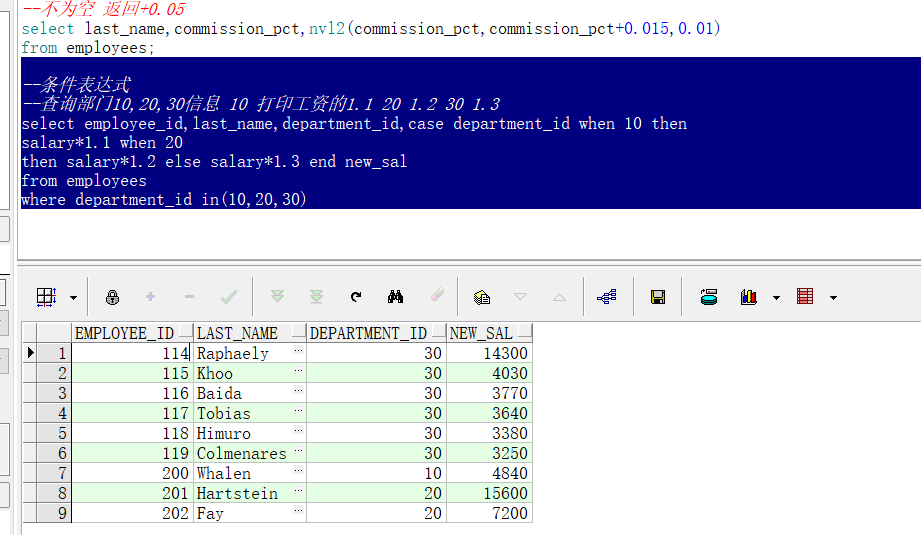
Task: Click the NEW_SAL value 7200
Action: pos(489,513)
